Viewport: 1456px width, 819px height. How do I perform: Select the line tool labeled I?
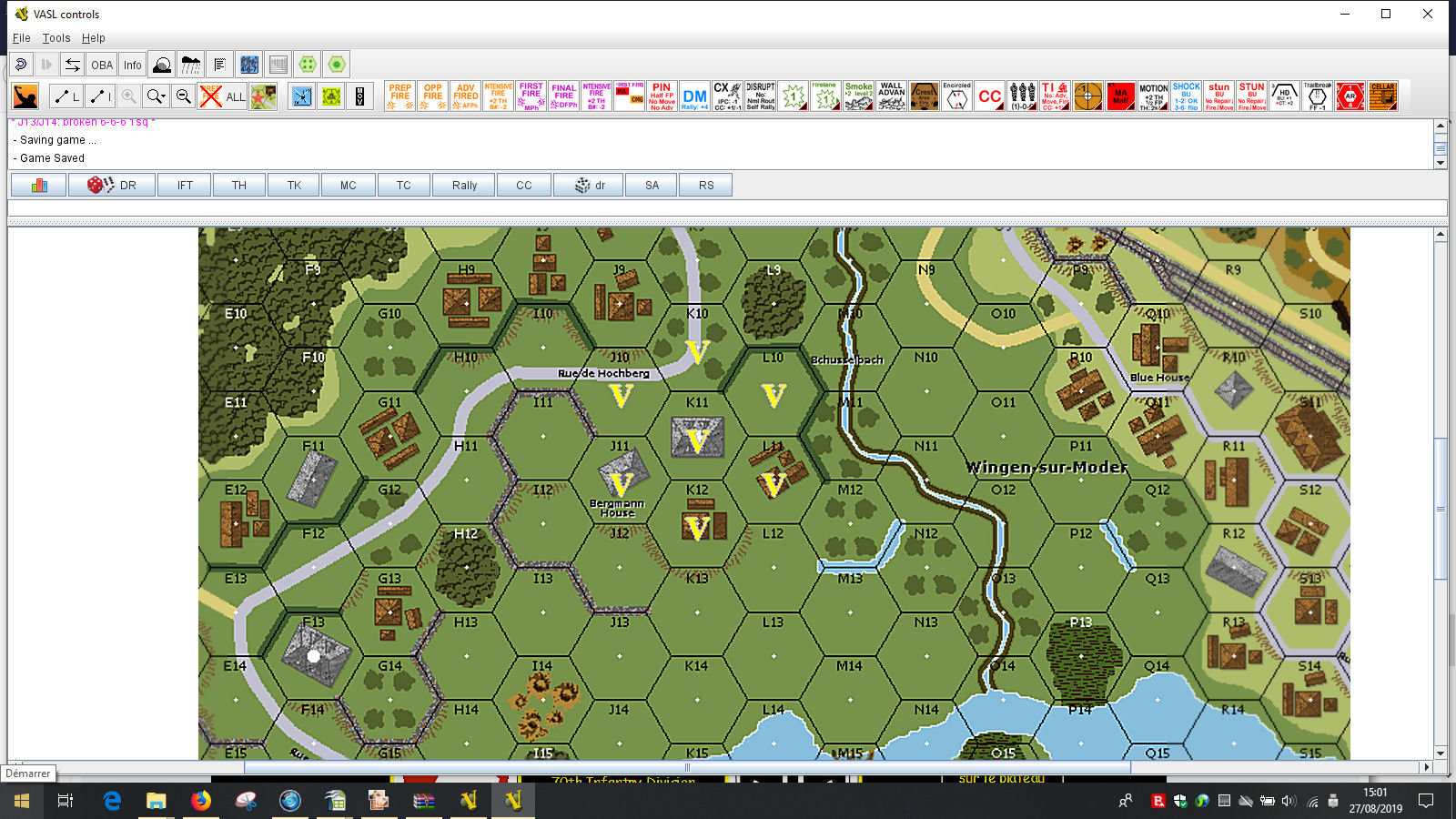click(x=98, y=96)
